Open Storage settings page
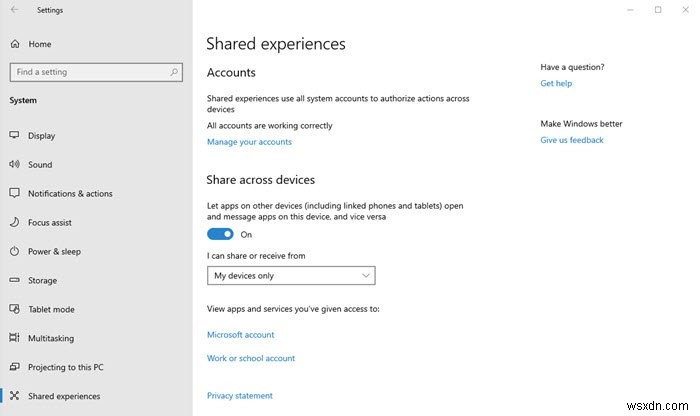This screenshot has height=416, width=700. point(43,281)
